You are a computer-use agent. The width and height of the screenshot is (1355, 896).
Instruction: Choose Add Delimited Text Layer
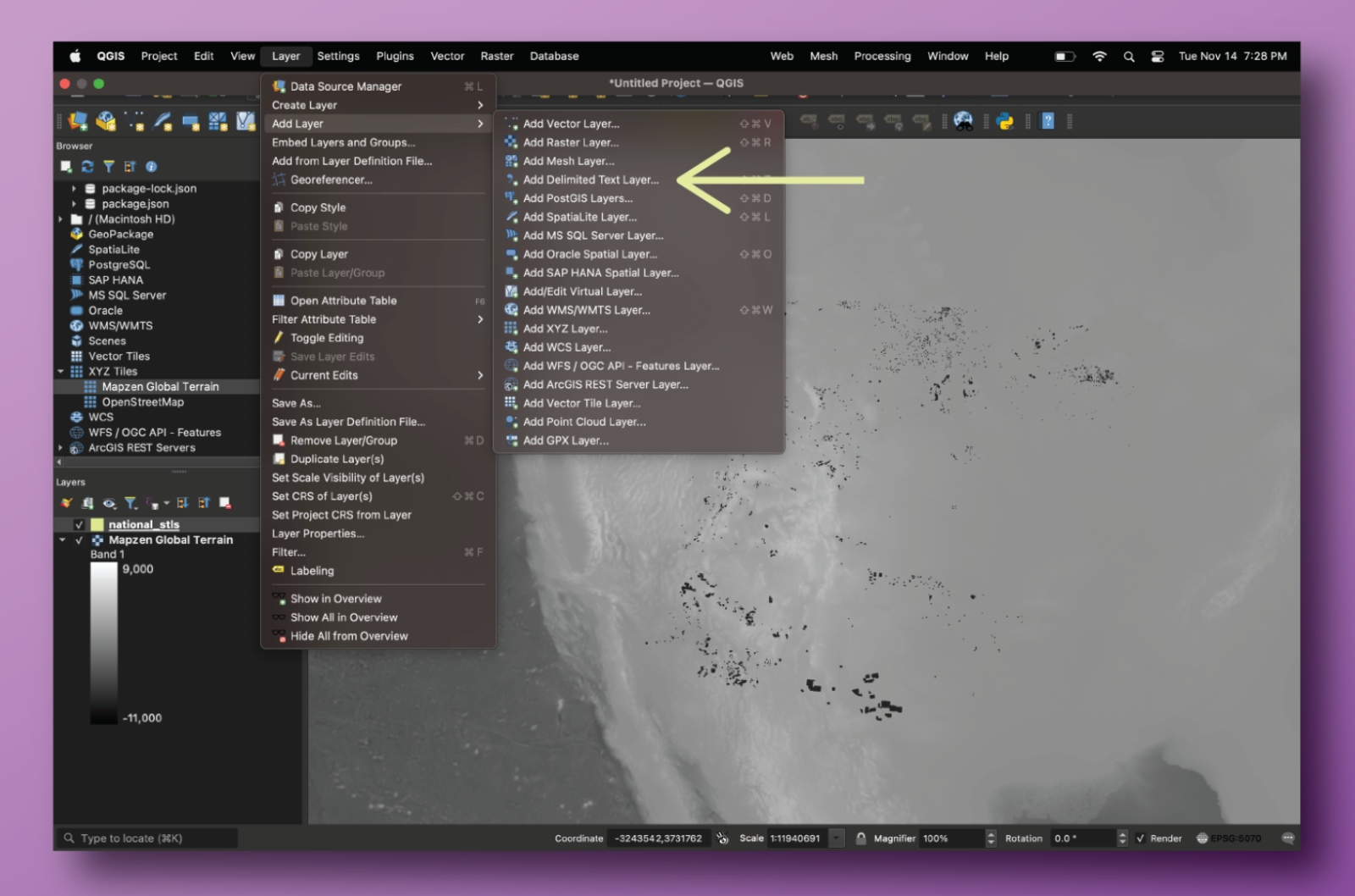click(x=639, y=180)
